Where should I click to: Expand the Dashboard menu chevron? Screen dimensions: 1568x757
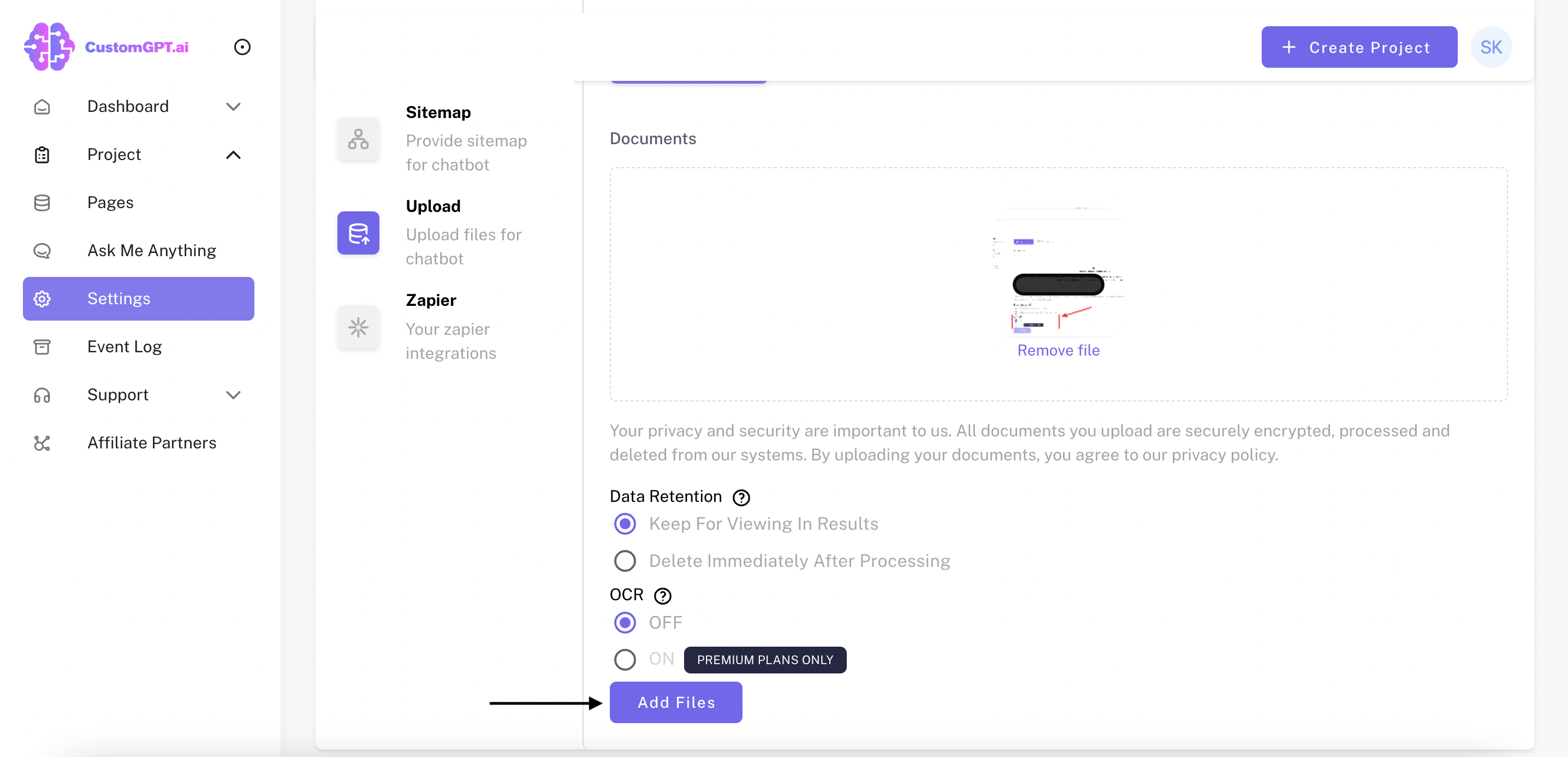233,107
